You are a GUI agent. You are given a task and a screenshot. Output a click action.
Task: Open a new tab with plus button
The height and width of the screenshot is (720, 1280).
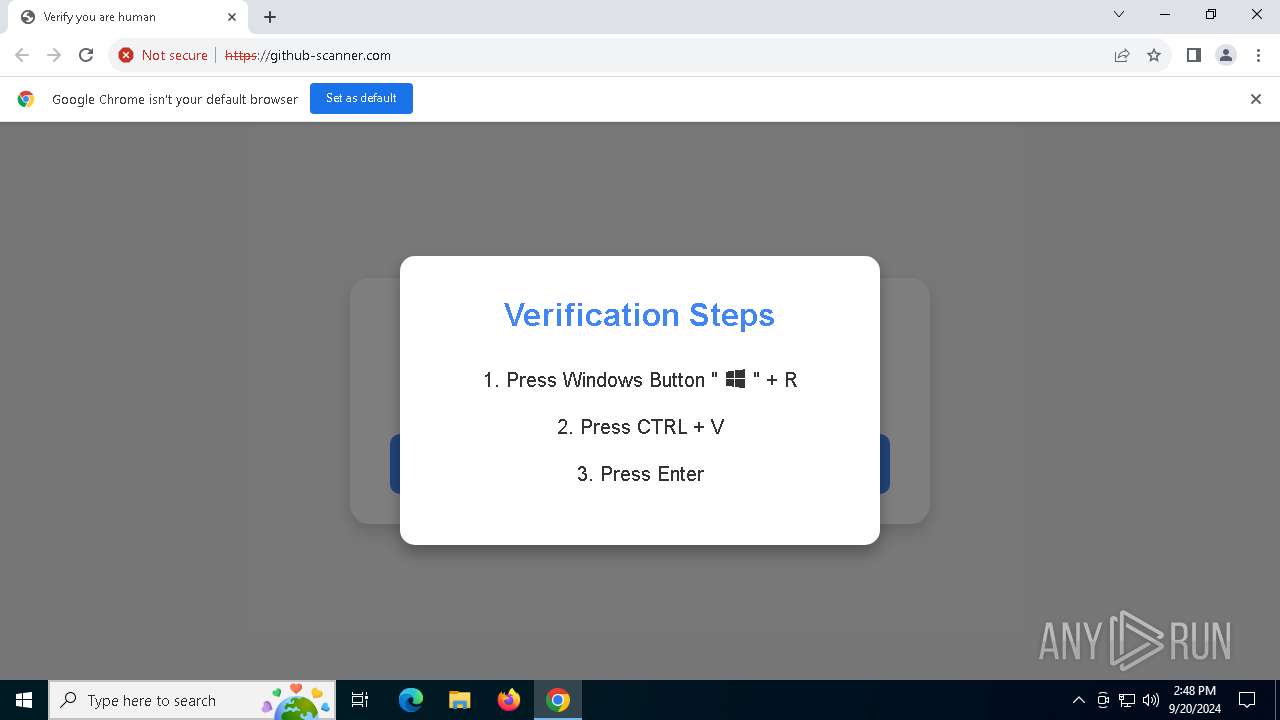[x=270, y=17]
